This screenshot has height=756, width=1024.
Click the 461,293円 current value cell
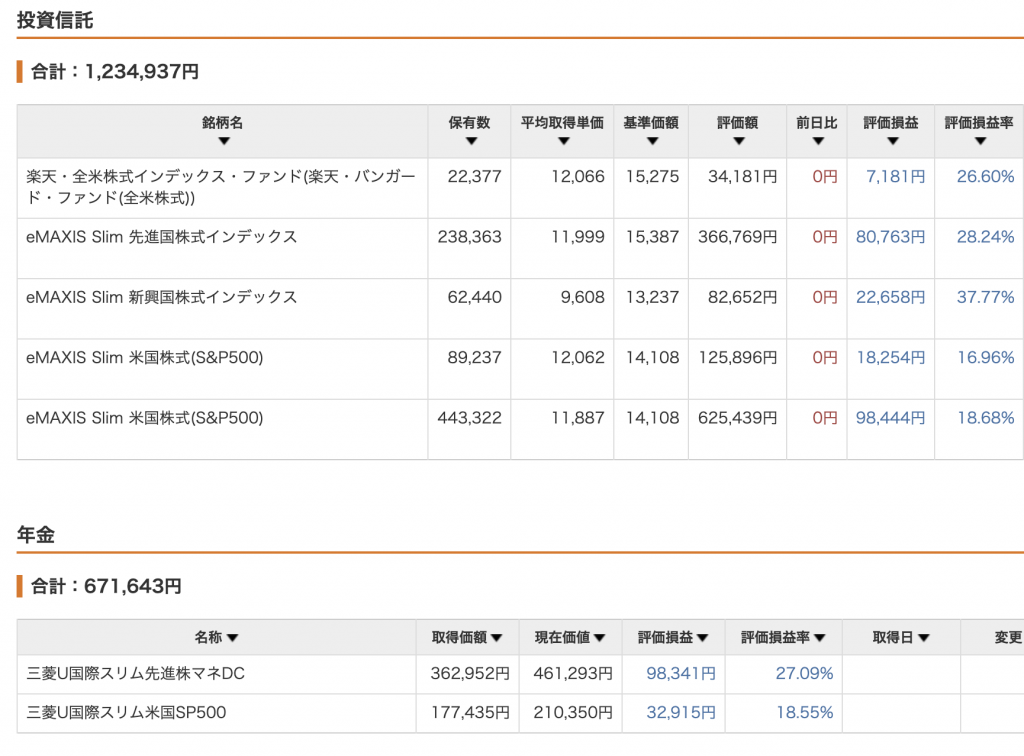pyautogui.click(x=573, y=674)
